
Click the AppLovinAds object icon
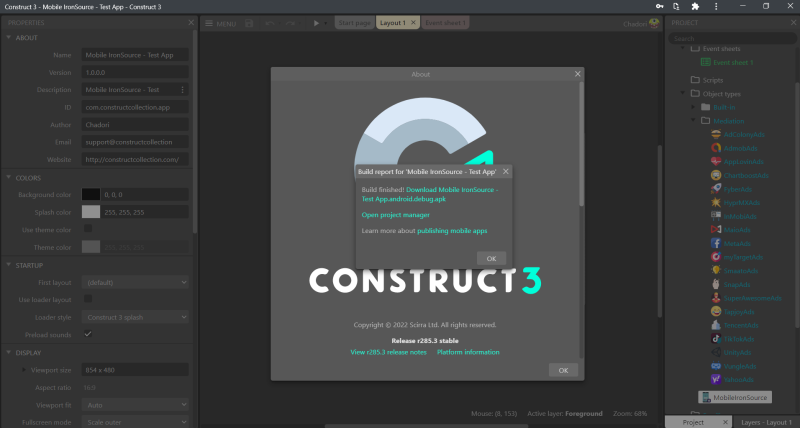tap(716, 161)
